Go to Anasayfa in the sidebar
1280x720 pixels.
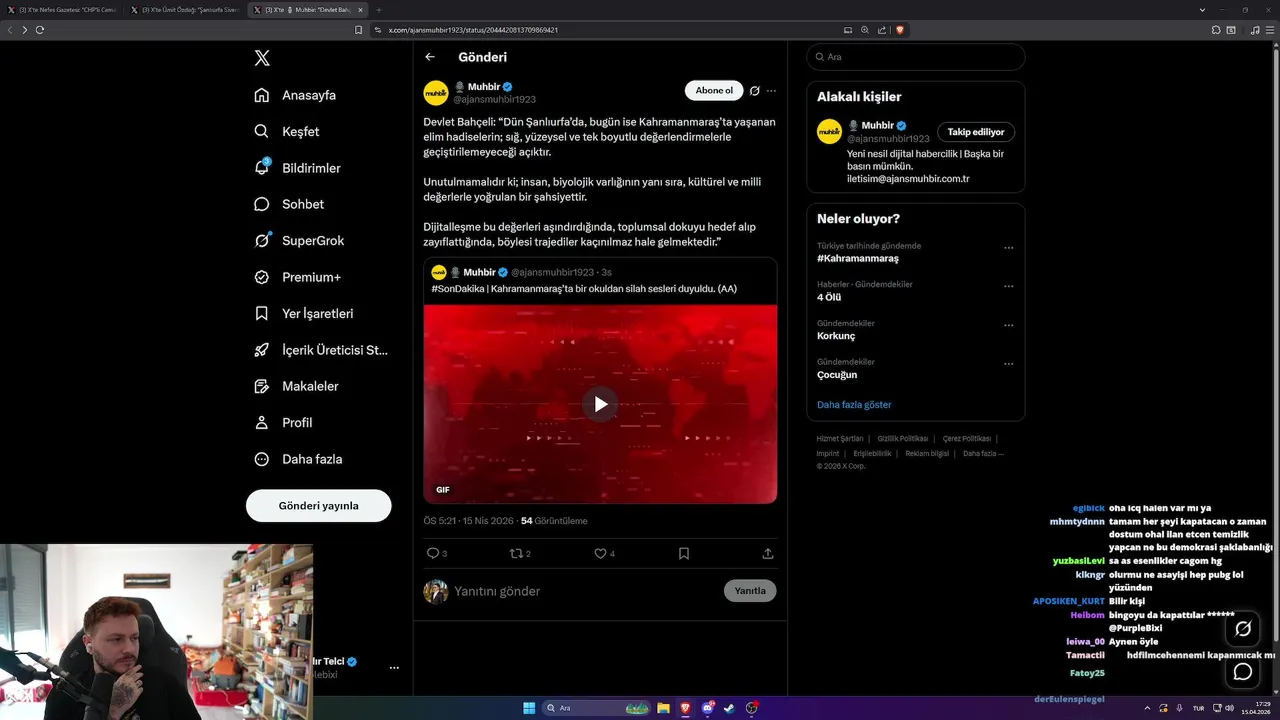tap(295, 95)
